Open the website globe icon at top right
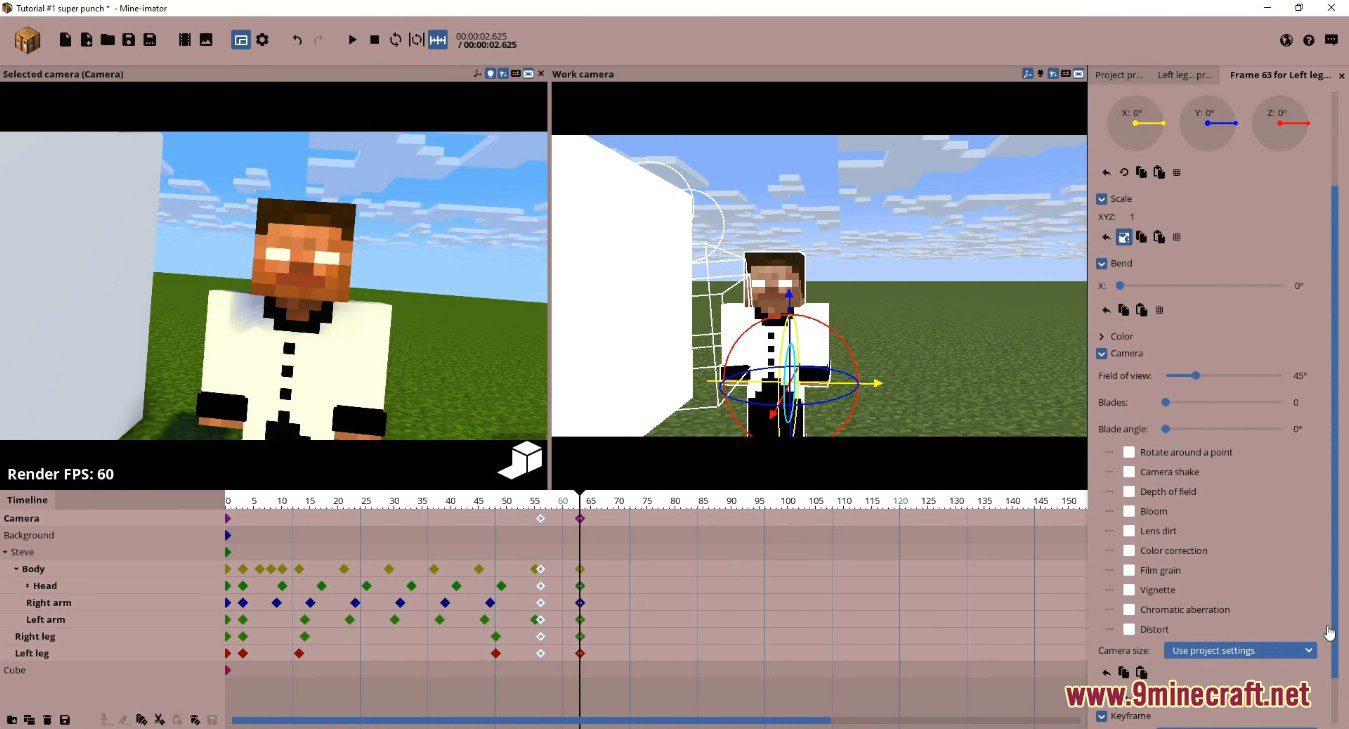Viewport: 1349px width, 729px height. point(1287,40)
